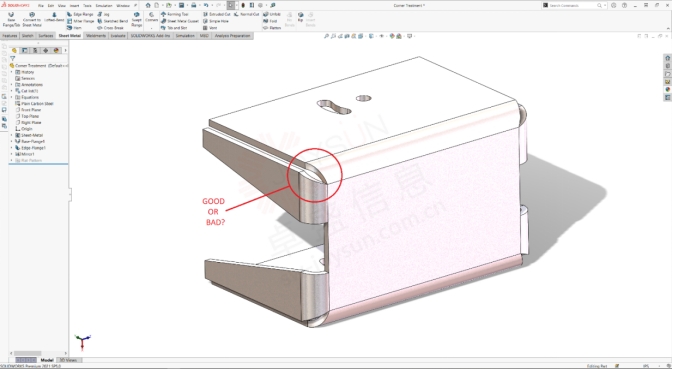The width and height of the screenshot is (673, 369).
Task: Select the Extruded Cut tool
Action: pyautogui.click(x=216, y=14)
